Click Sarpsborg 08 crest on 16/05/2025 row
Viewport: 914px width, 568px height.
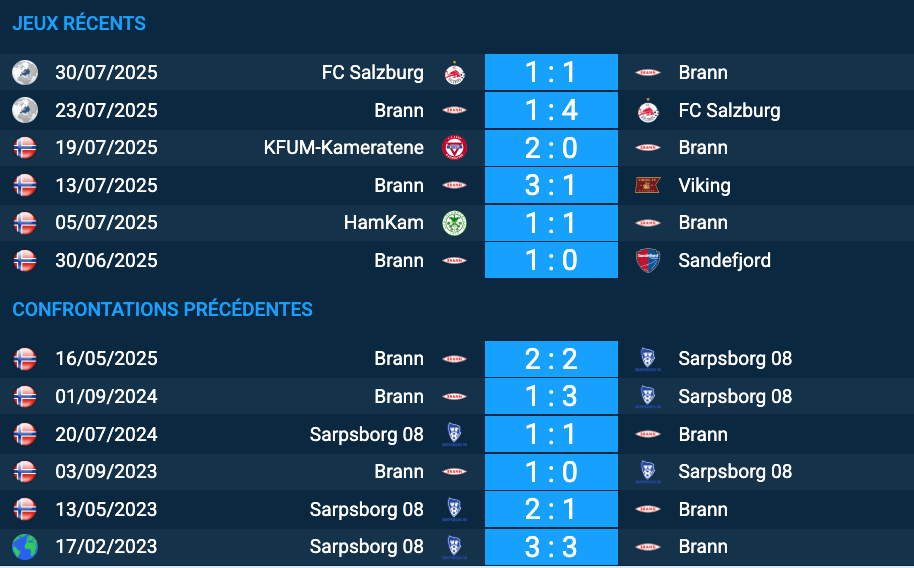click(x=647, y=358)
